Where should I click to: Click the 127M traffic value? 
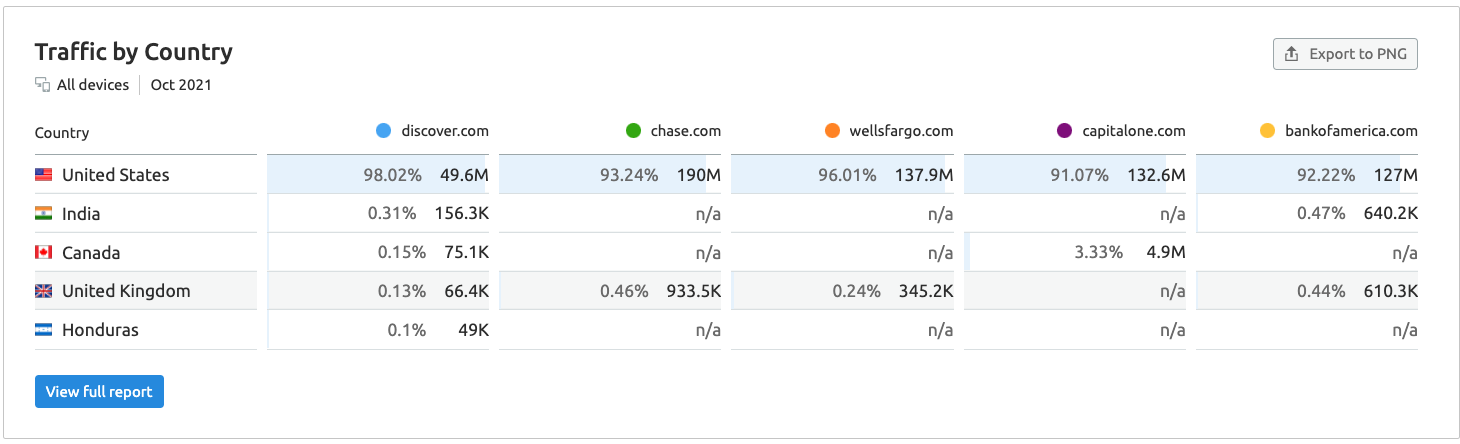click(x=1395, y=175)
